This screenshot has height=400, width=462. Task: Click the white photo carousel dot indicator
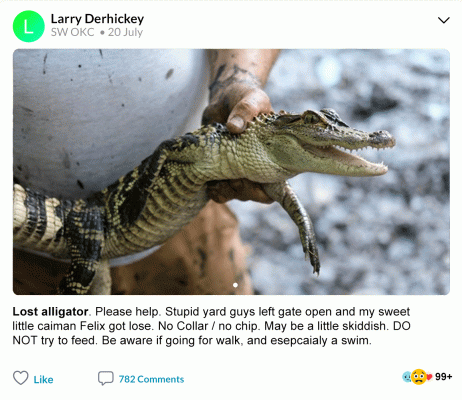(235, 285)
